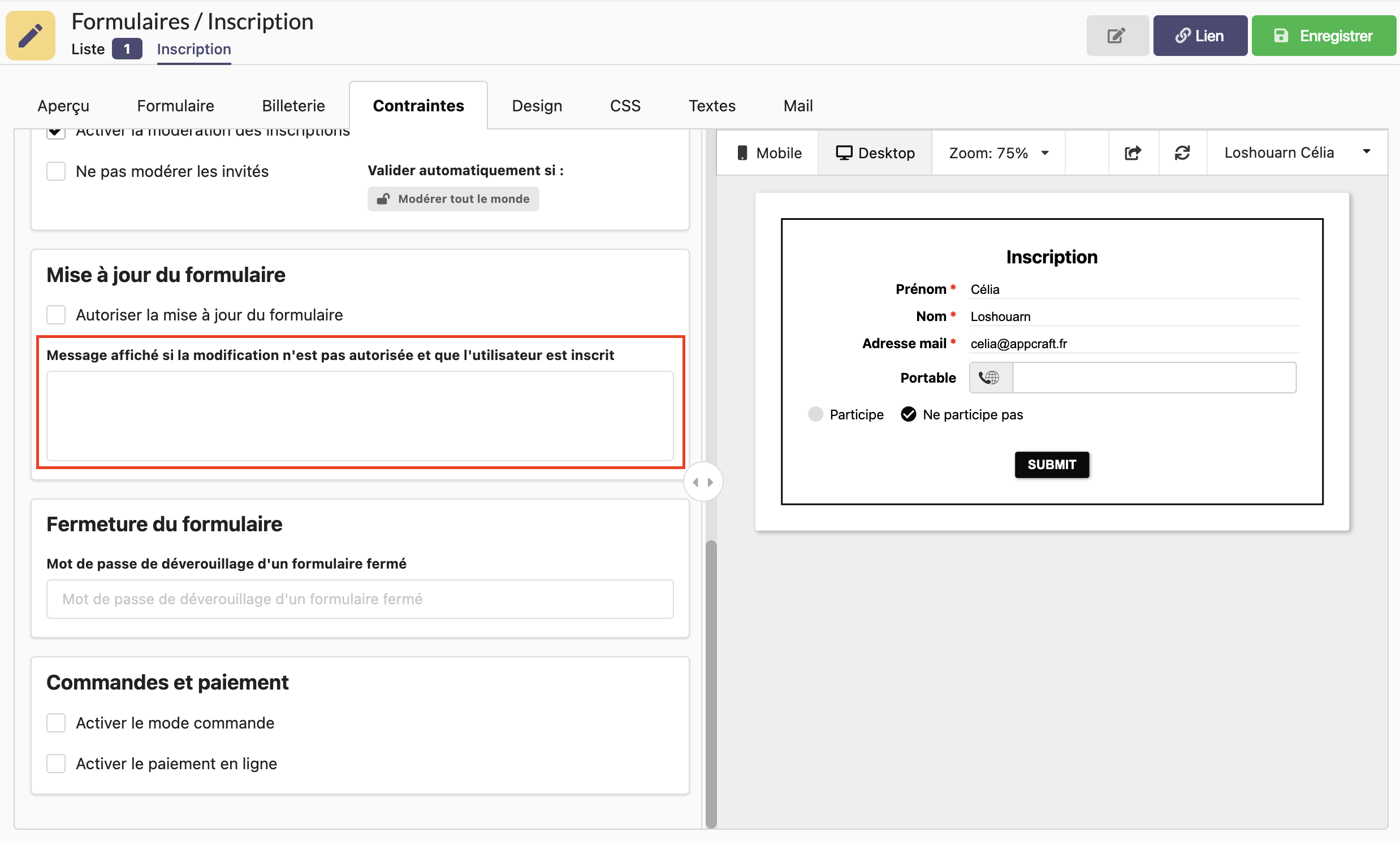This screenshot has height=841, width=1400.
Task: Enable Autoriser la mise à jour du formulaire
Action: [x=56, y=315]
